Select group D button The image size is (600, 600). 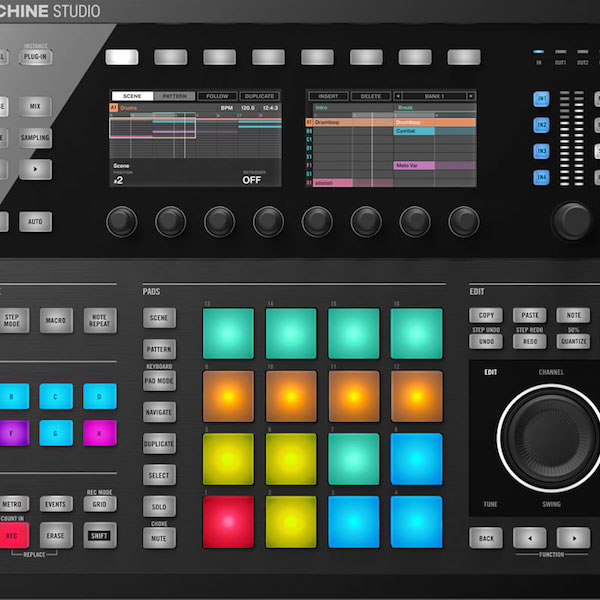tap(99, 396)
